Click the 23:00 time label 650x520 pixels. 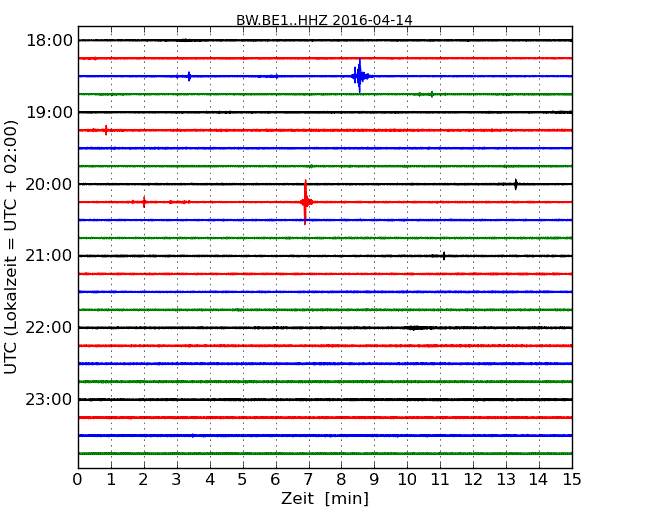coord(49,399)
